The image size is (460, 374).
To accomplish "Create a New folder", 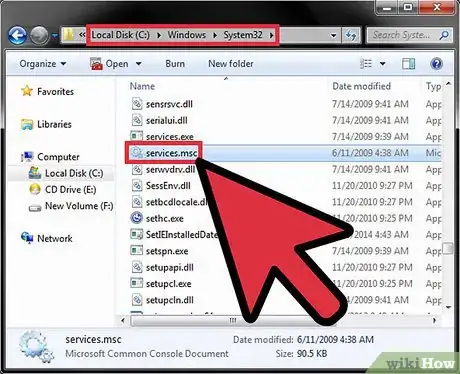I will click(231, 63).
